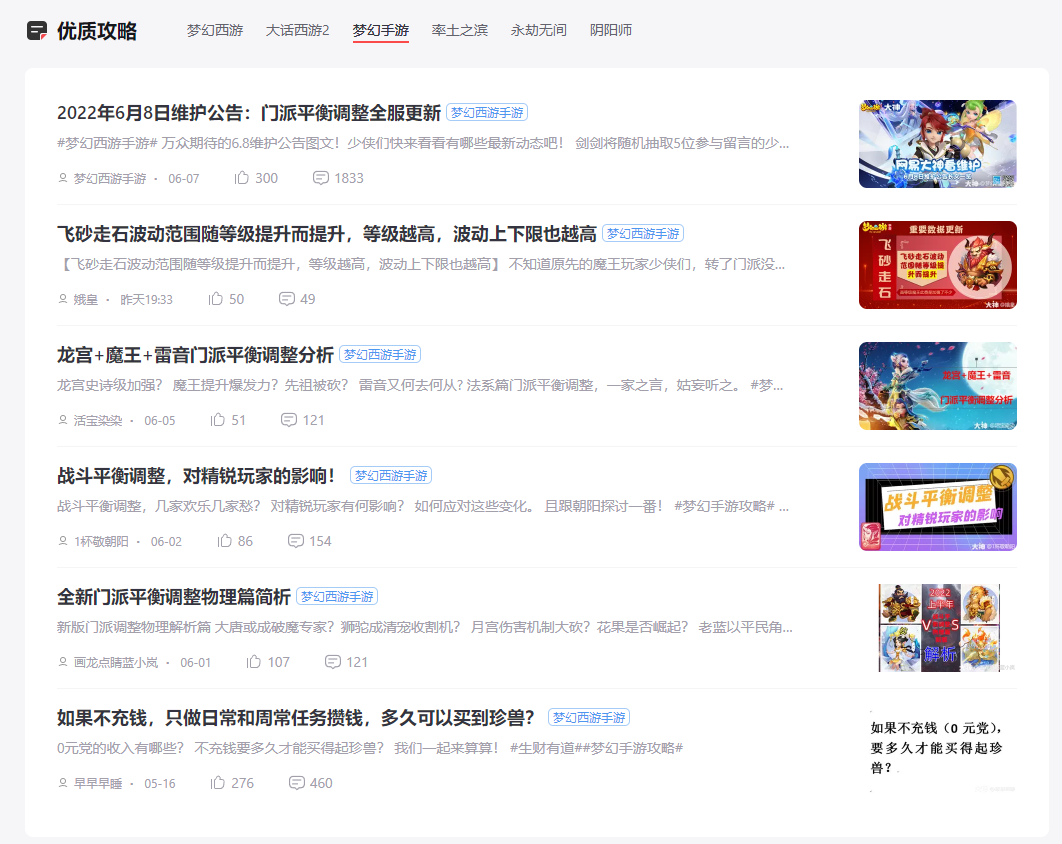The image size is (1062, 844).
Task: Like the 战斗平衡调整 post
Action: [x=224, y=541]
